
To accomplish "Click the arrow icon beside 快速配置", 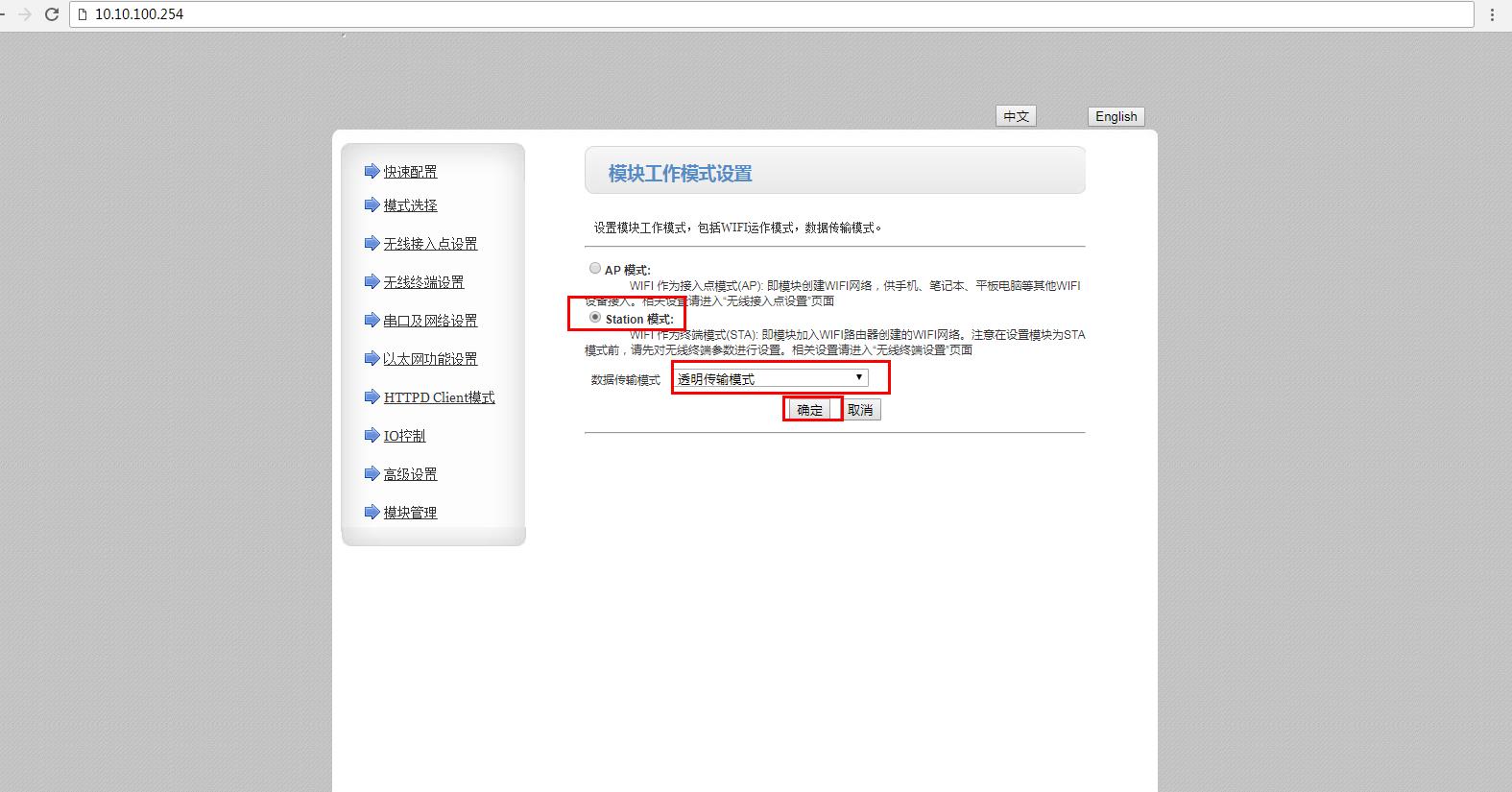I will 372,171.
